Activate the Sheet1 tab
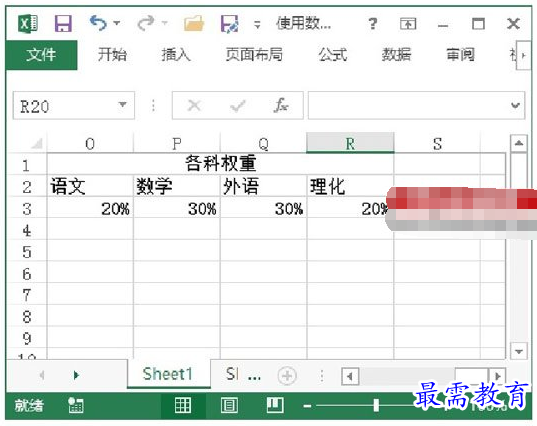 click(168, 374)
